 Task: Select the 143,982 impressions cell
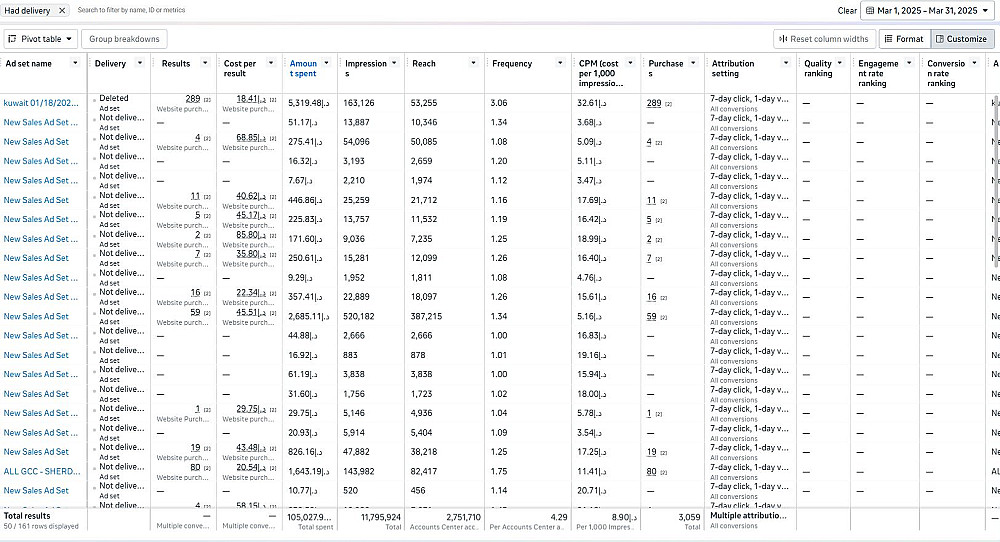click(359, 471)
